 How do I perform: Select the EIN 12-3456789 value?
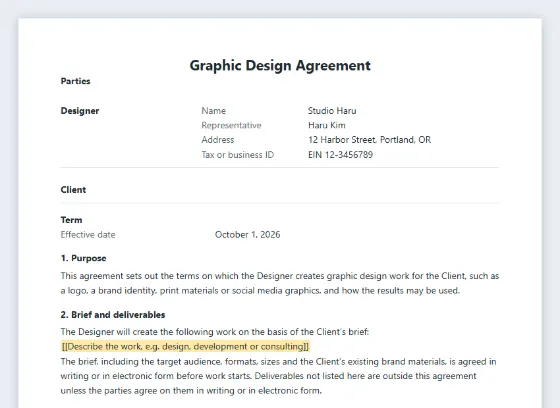(x=340, y=155)
